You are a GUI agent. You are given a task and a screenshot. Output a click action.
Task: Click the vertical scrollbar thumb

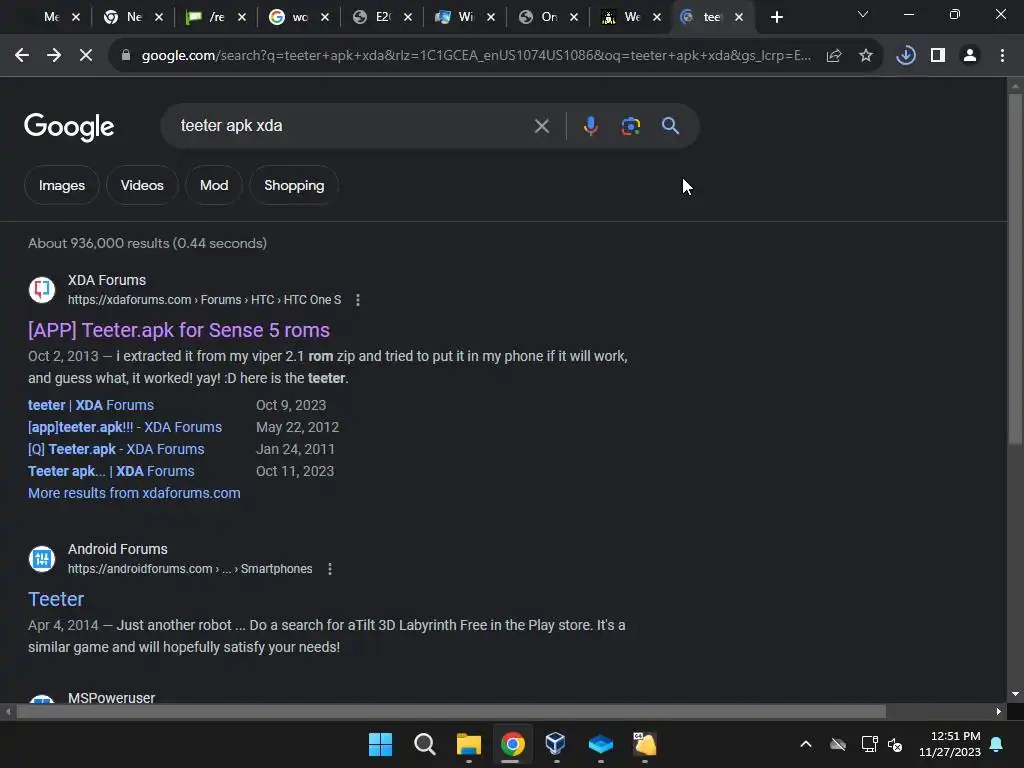point(1015,268)
